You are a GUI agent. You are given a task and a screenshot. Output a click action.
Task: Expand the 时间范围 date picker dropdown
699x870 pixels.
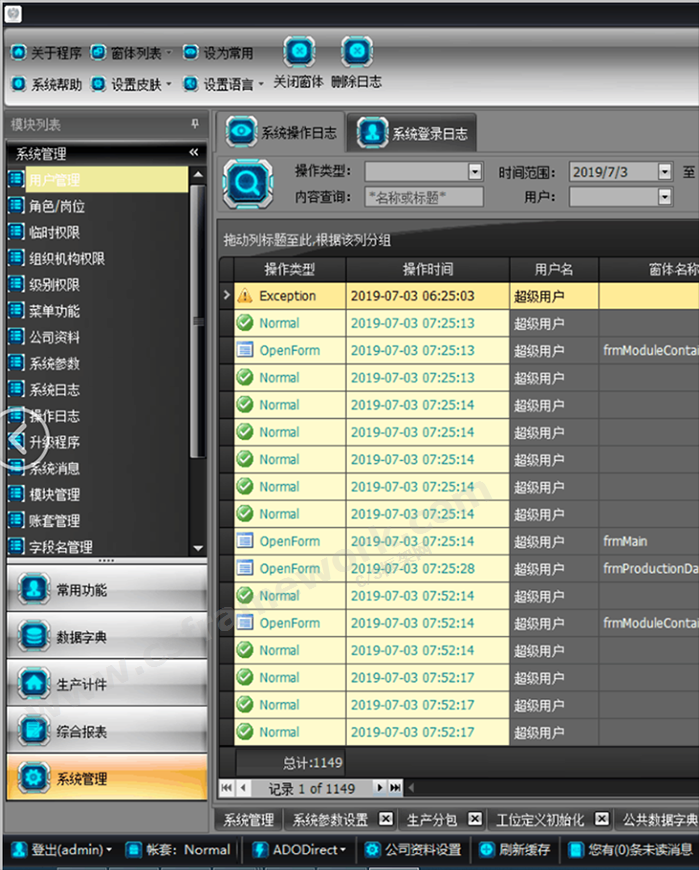665,172
